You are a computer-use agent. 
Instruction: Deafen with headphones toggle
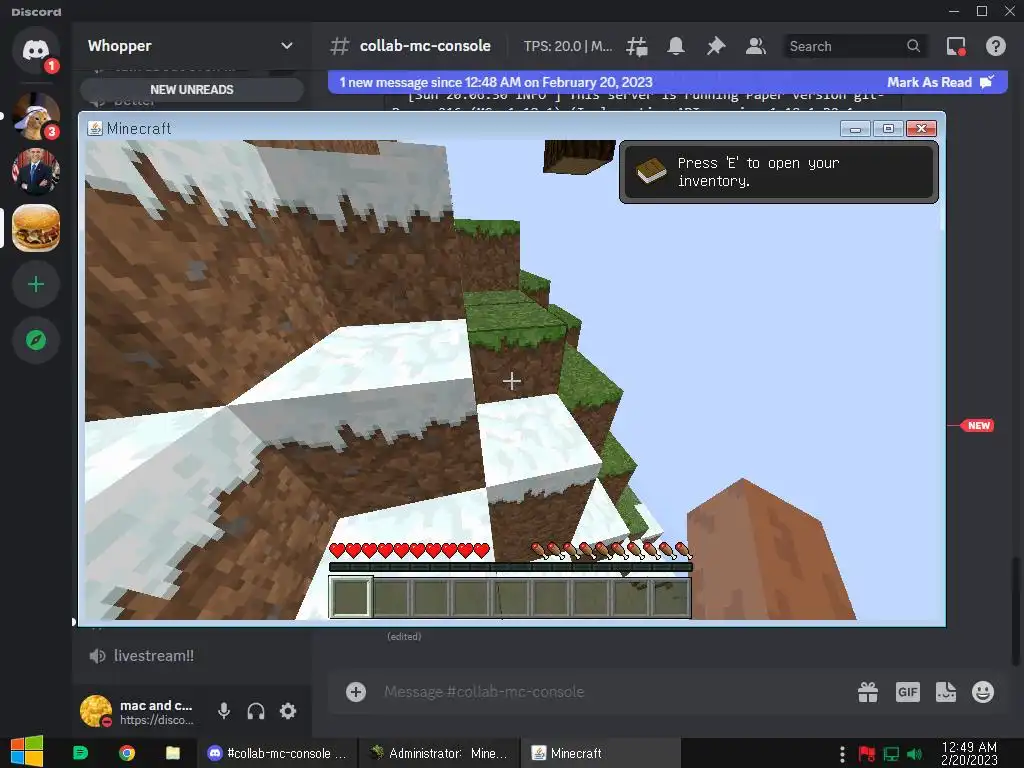tap(256, 711)
